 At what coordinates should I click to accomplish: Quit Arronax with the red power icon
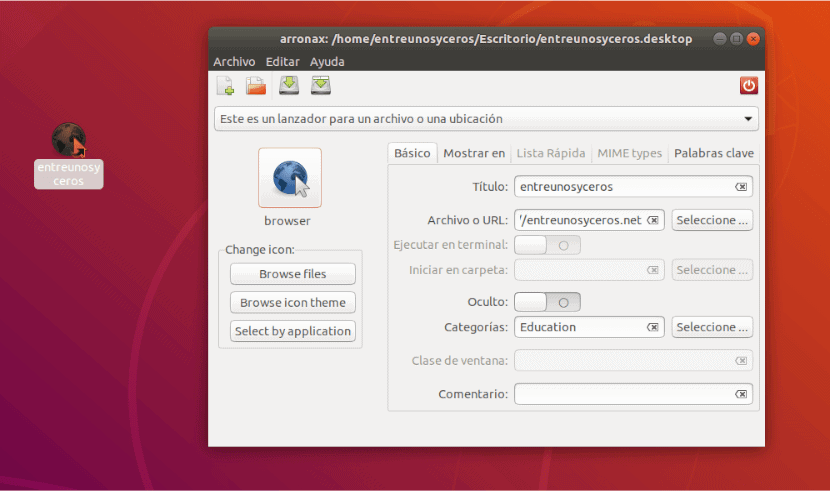748,85
